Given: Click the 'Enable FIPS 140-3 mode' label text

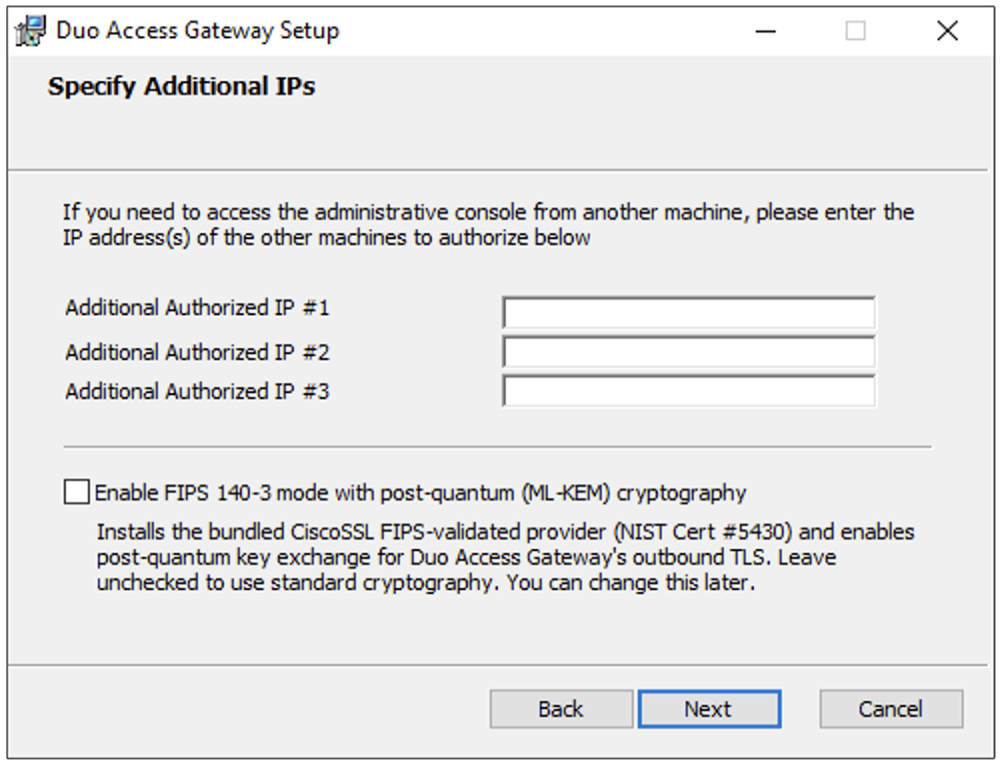Looking at the screenshot, I should click(420, 493).
